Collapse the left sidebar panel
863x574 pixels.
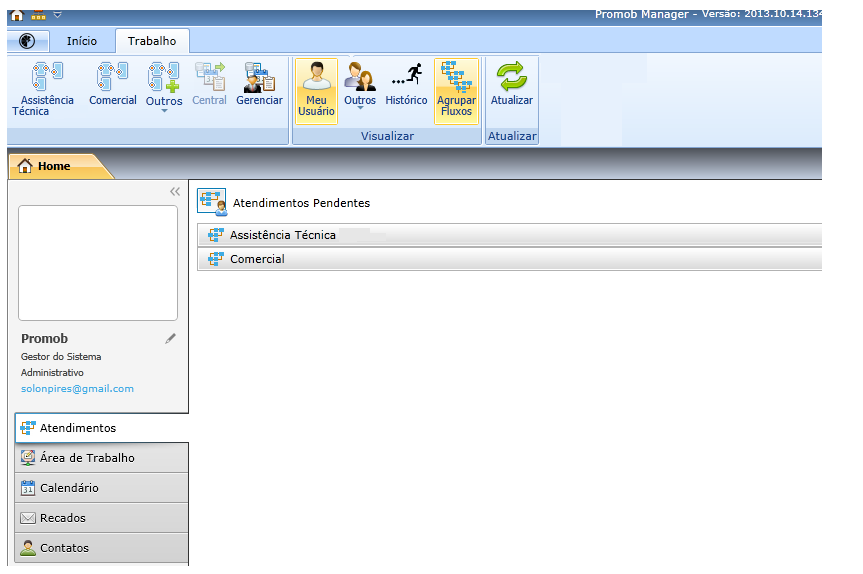tap(175, 192)
